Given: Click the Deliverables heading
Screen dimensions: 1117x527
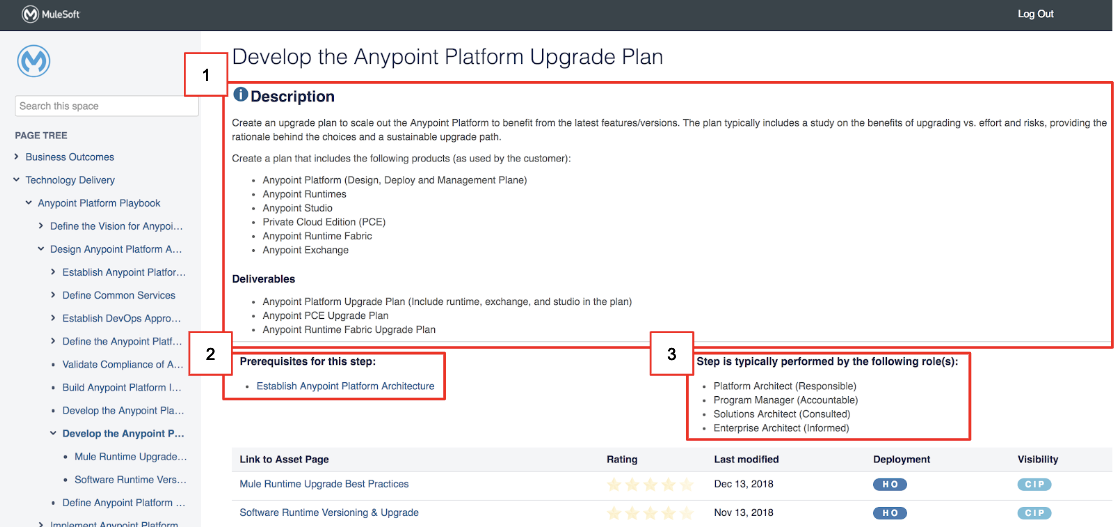Looking at the screenshot, I should (264, 278).
